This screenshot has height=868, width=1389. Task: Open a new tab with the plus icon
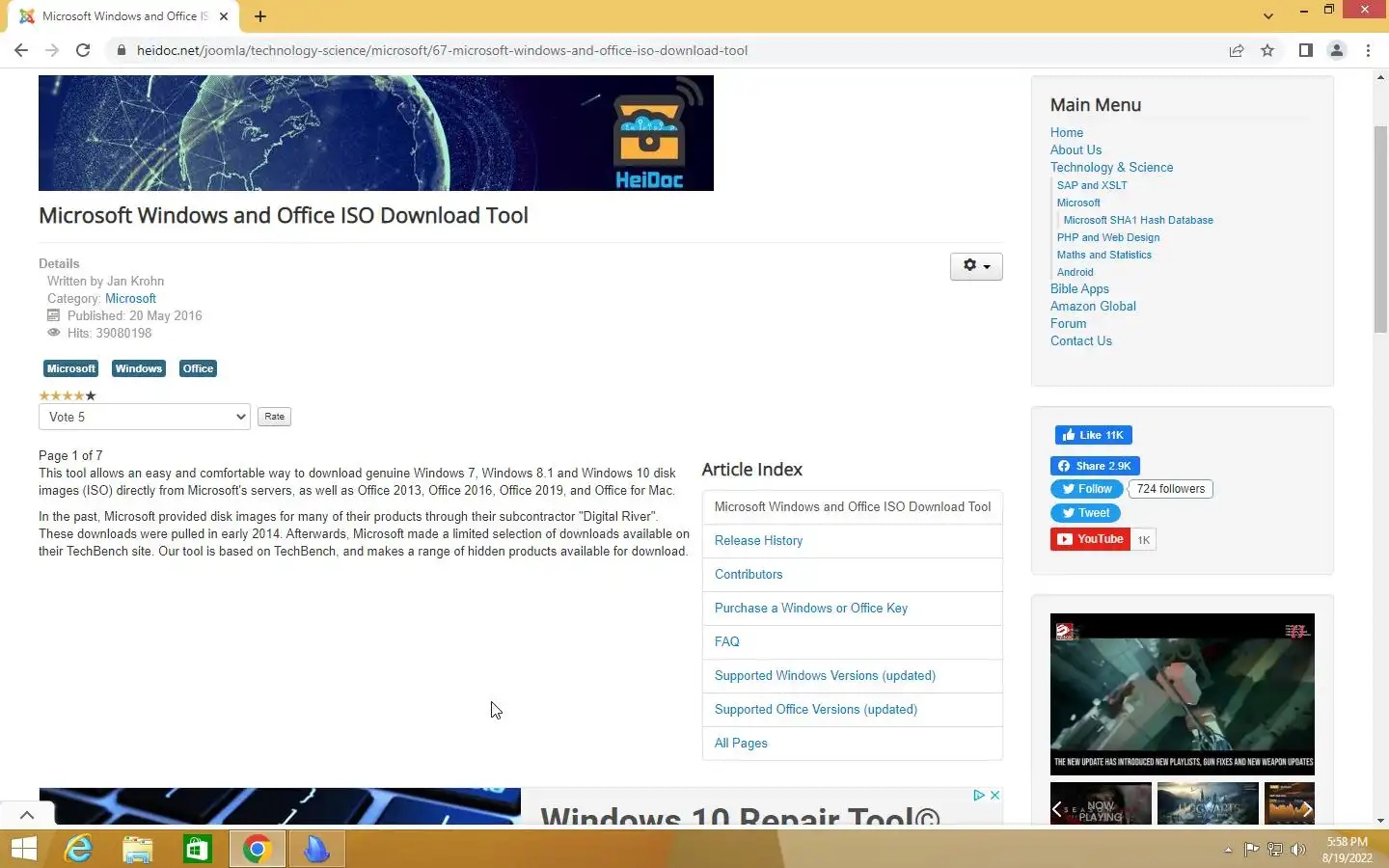(x=260, y=16)
